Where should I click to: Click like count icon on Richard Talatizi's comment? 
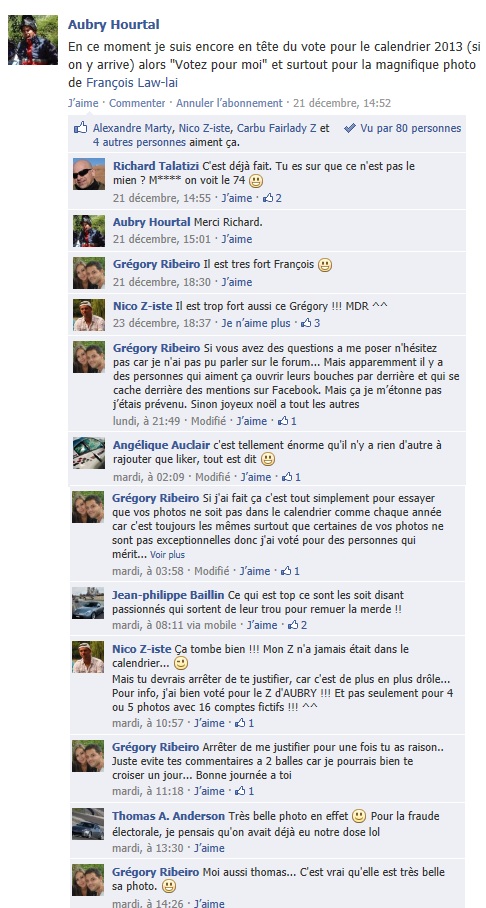point(268,198)
